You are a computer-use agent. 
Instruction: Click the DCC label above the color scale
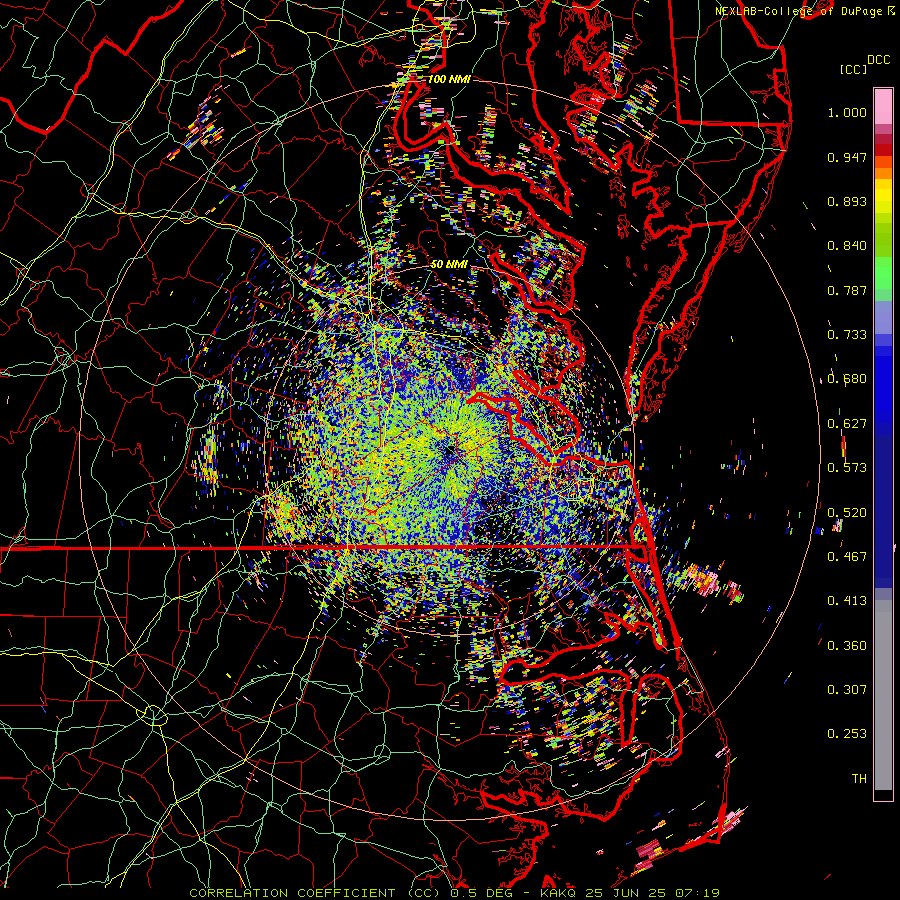point(878,60)
